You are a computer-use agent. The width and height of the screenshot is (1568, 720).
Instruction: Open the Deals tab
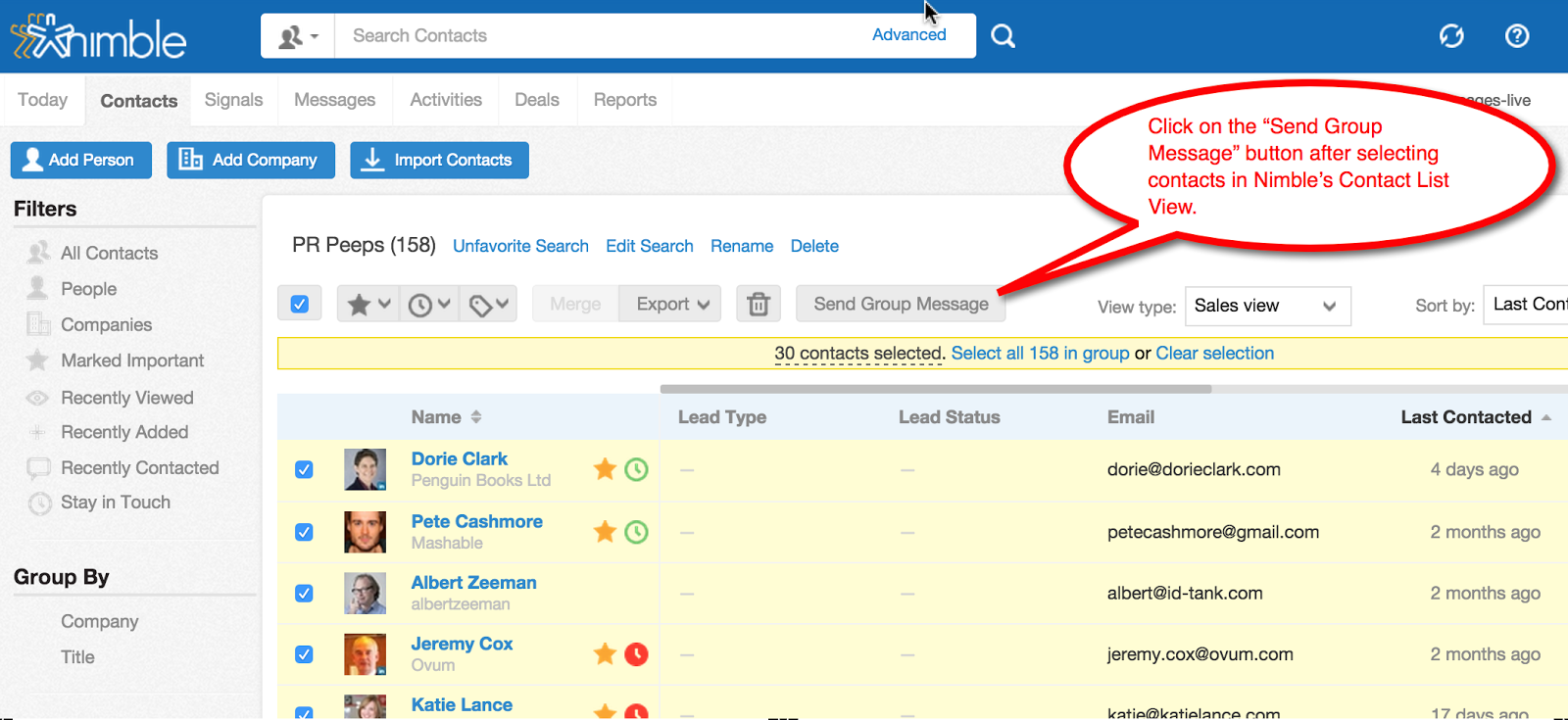(x=537, y=100)
